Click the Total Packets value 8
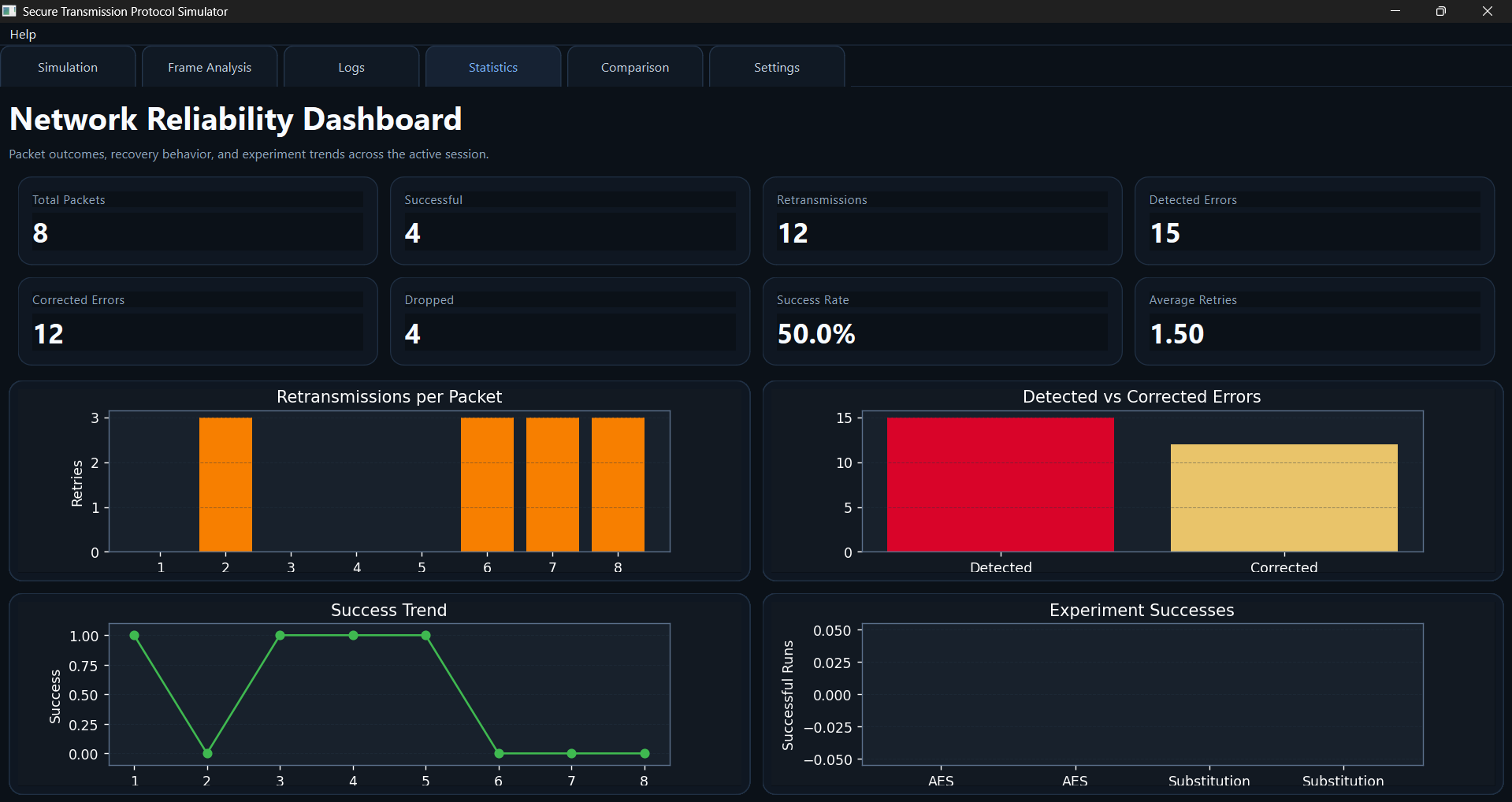Screen dimensions: 1512x802 click(x=40, y=233)
